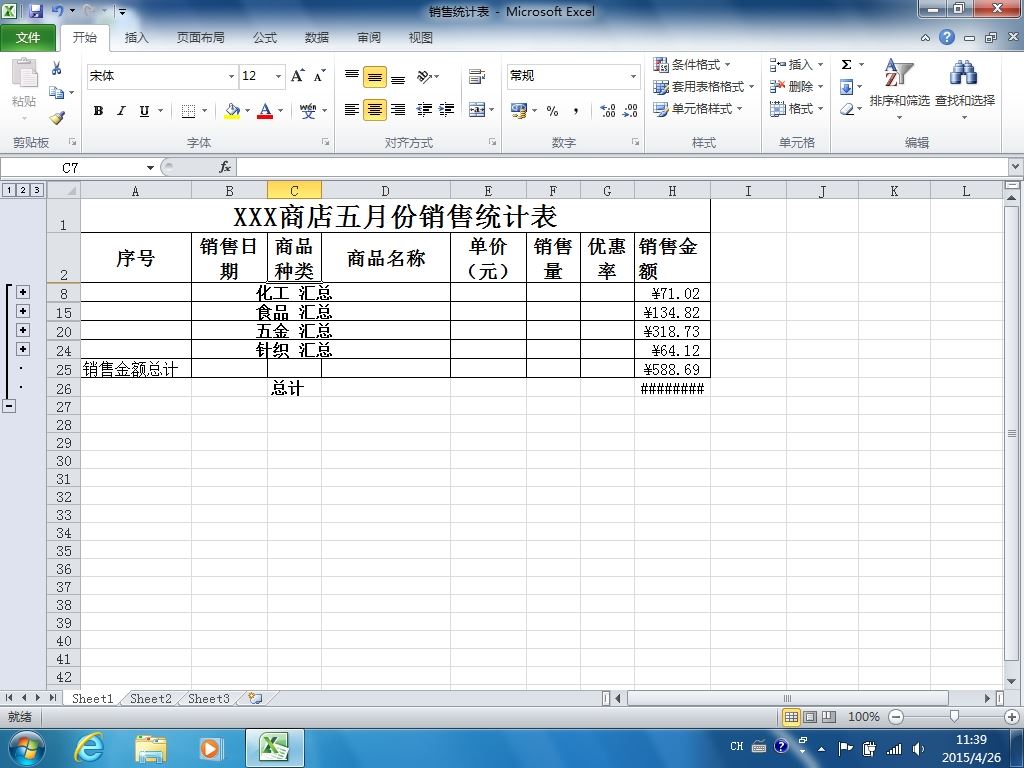Expand the 食品 汇总 group in row 15
The image size is (1024, 768).
click(x=23, y=311)
